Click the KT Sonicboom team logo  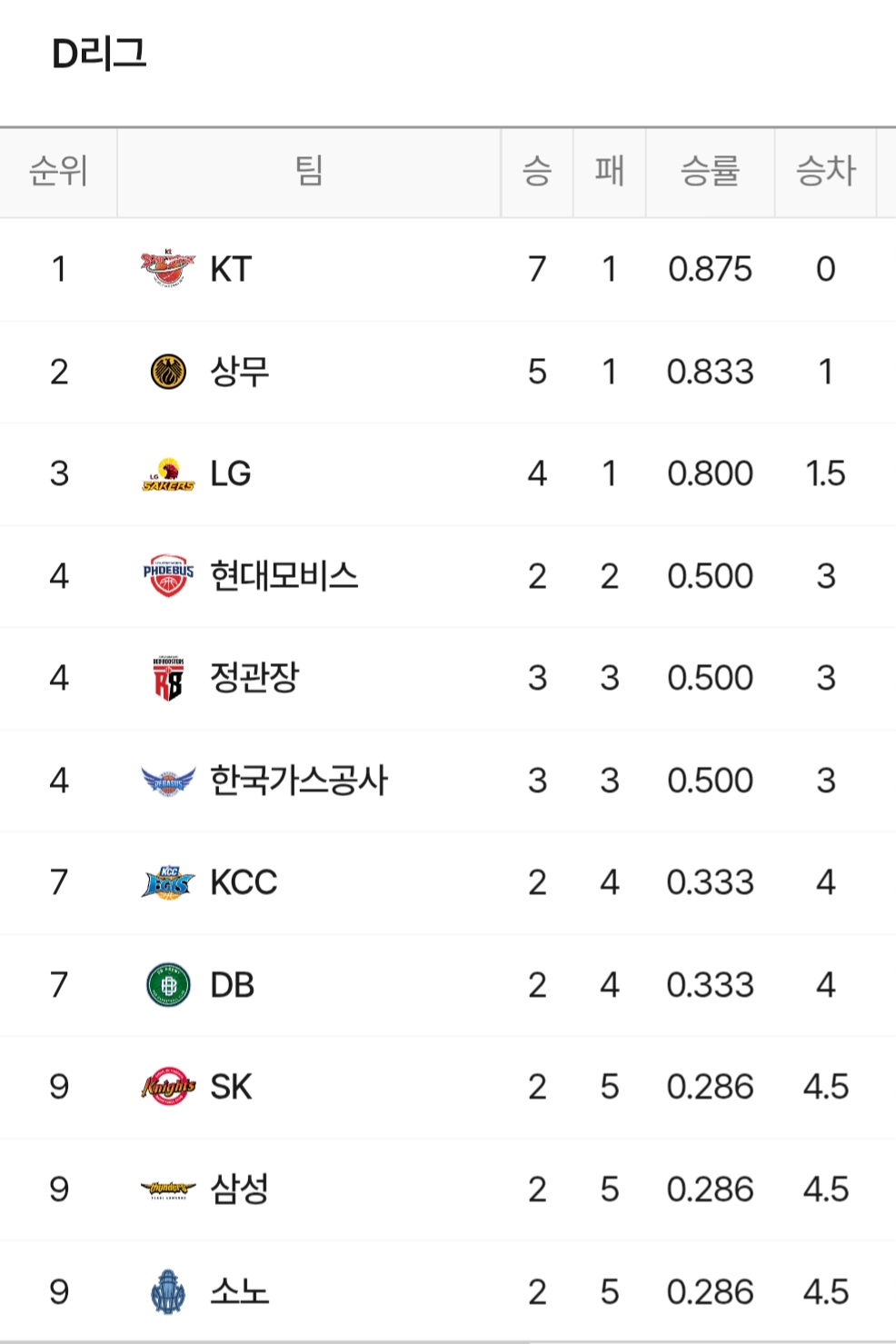(x=168, y=269)
